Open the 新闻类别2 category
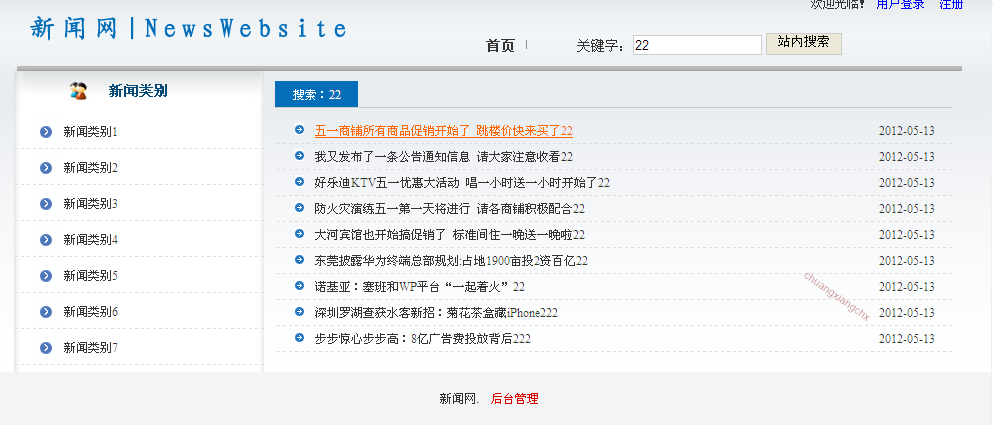Viewport: 993px width, 425px height. [x=91, y=168]
